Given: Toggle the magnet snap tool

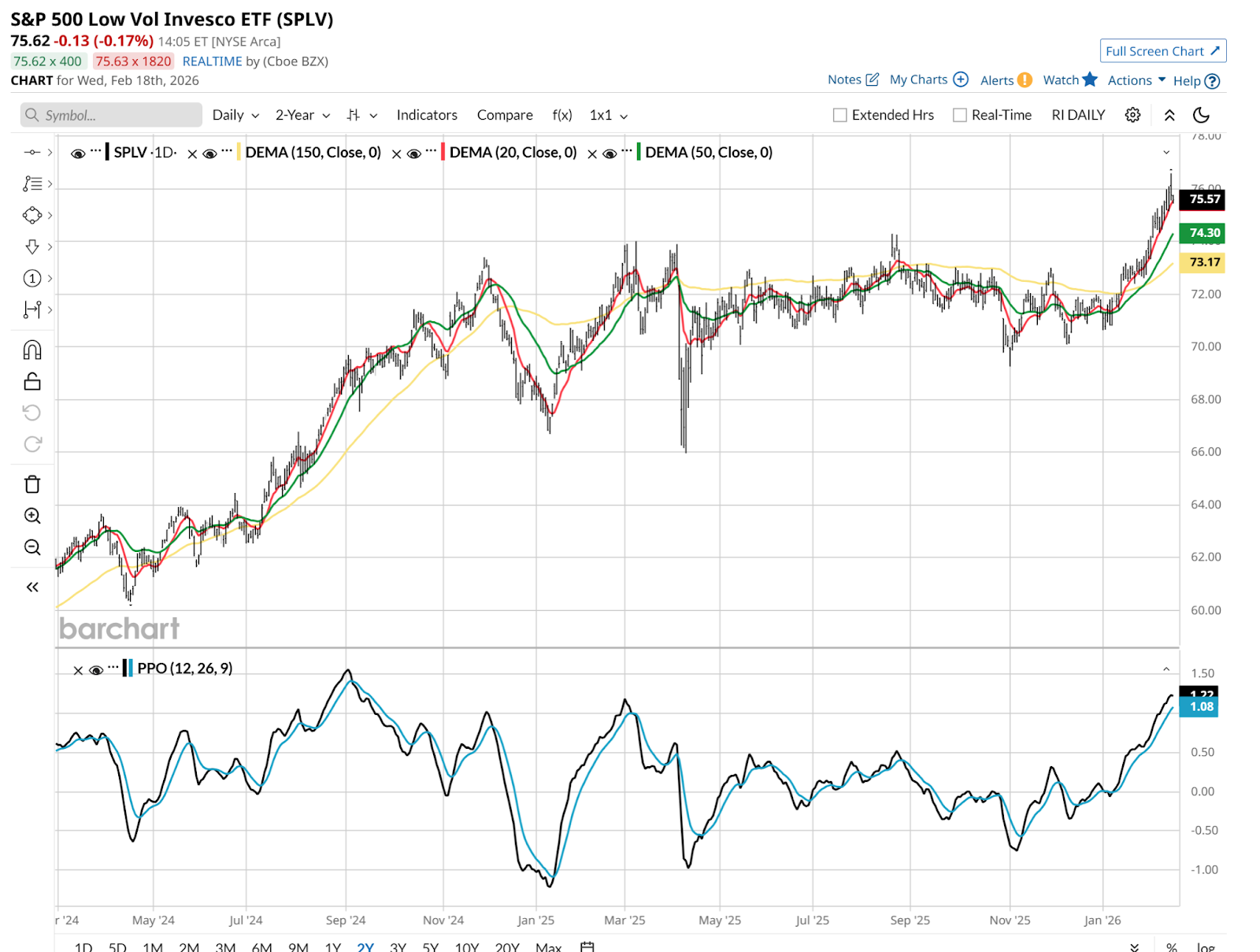Looking at the screenshot, I should [x=32, y=350].
